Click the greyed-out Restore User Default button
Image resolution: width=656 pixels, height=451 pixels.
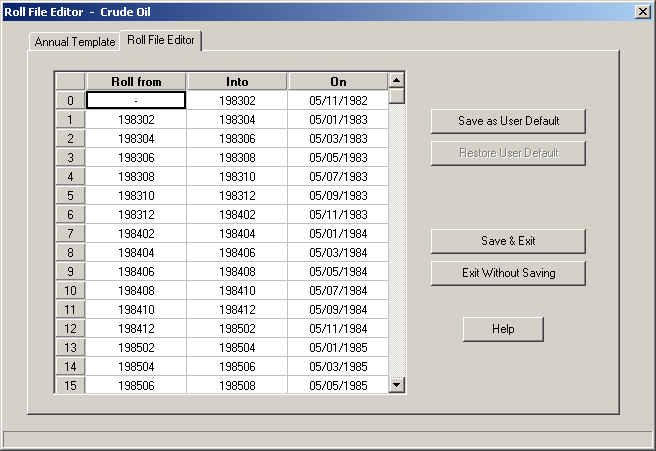(508, 153)
